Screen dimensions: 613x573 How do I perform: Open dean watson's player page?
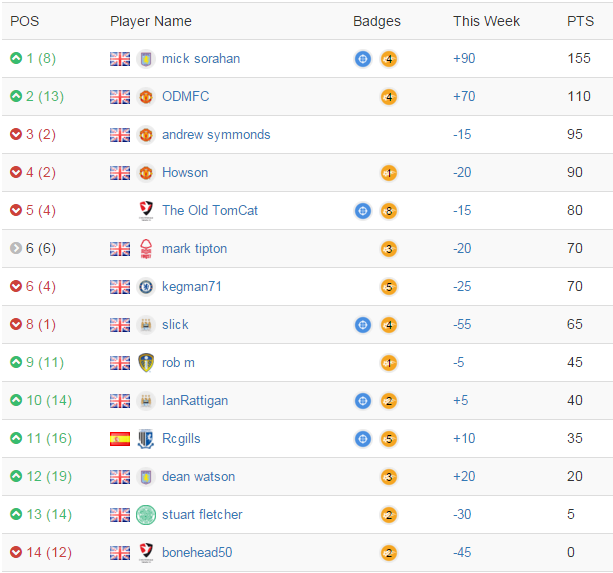[198, 476]
